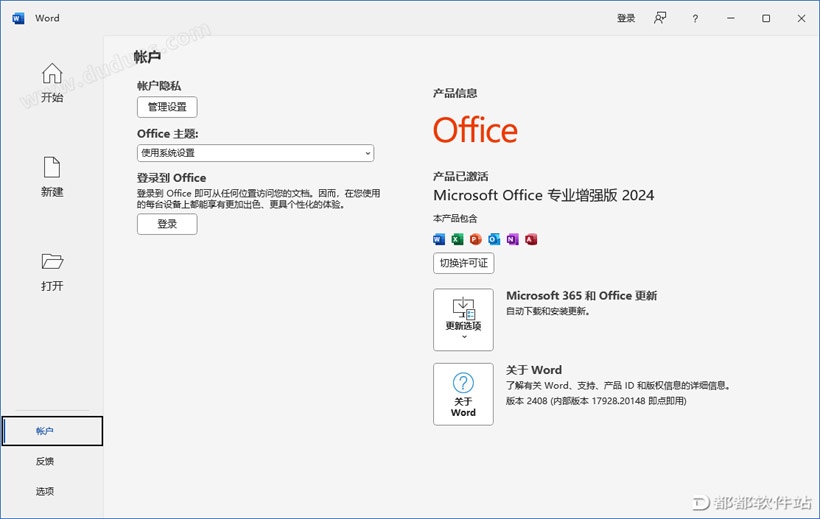Open the 新建 (New) document page
This screenshot has width=820, height=519.
coord(52,177)
